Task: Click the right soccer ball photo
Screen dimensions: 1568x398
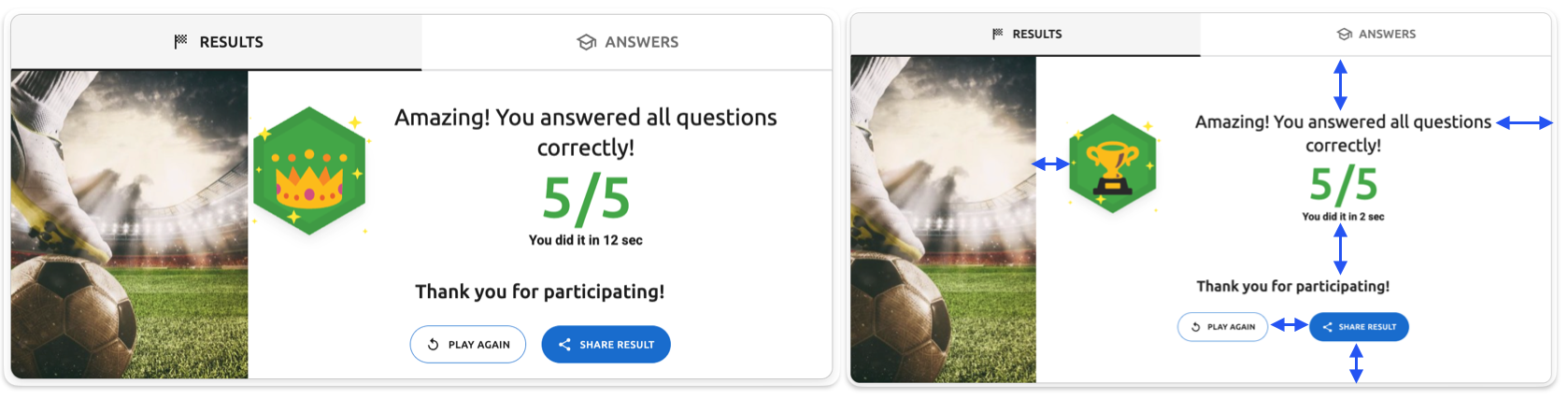Action: [943, 220]
